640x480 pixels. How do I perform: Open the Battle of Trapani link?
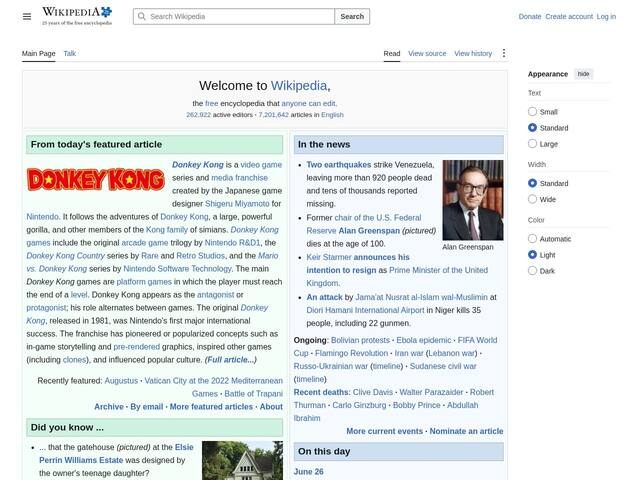[x=253, y=394]
